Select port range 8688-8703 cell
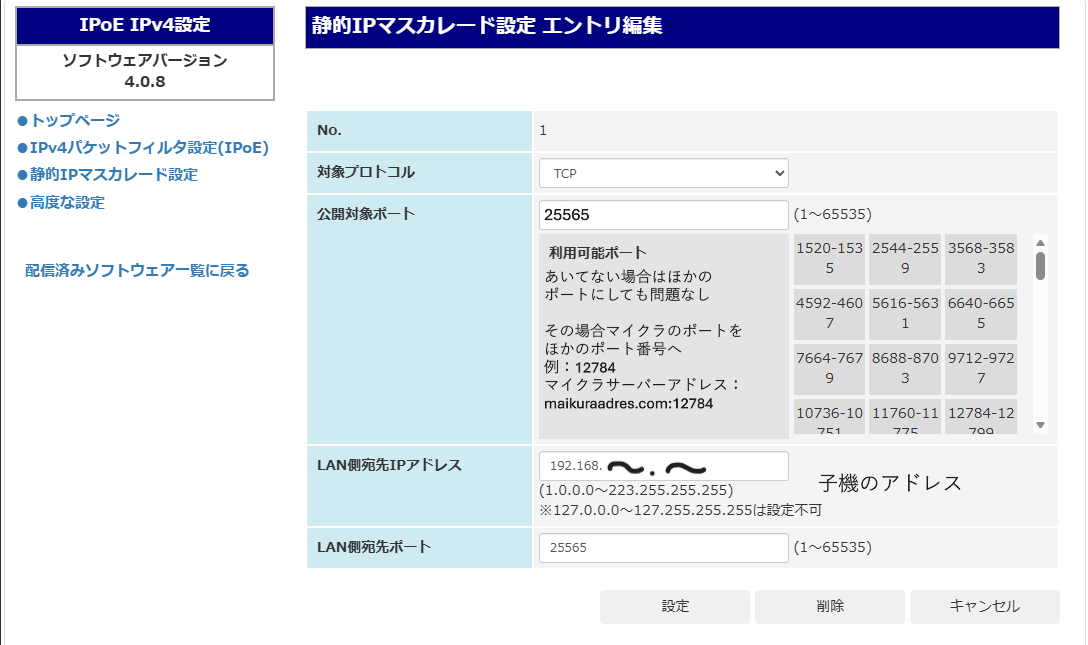Image resolution: width=1088 pixels, height=645 pixels. point(905,368)
